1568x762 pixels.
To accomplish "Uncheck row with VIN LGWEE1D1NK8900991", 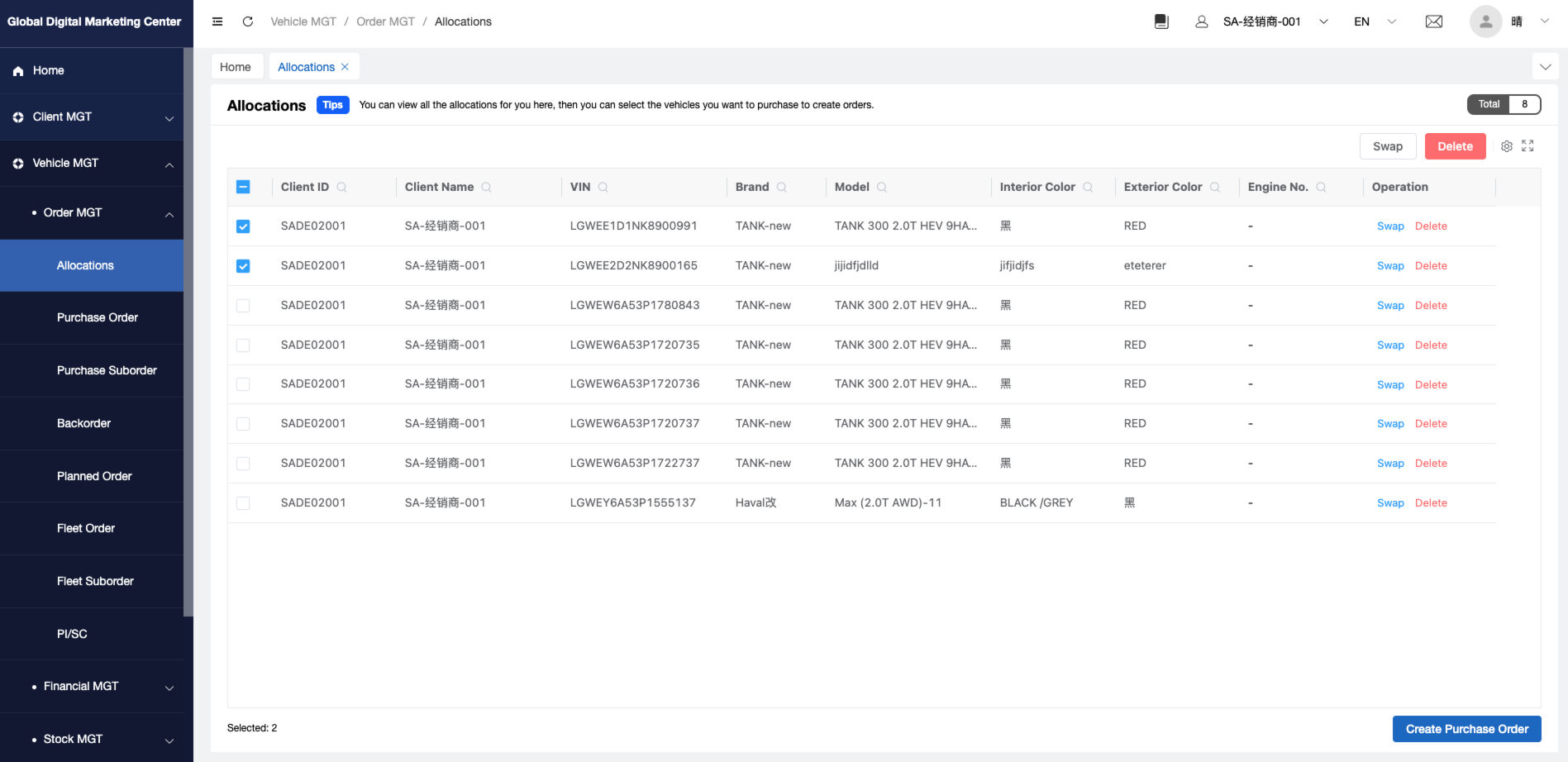I will point(243,226).
